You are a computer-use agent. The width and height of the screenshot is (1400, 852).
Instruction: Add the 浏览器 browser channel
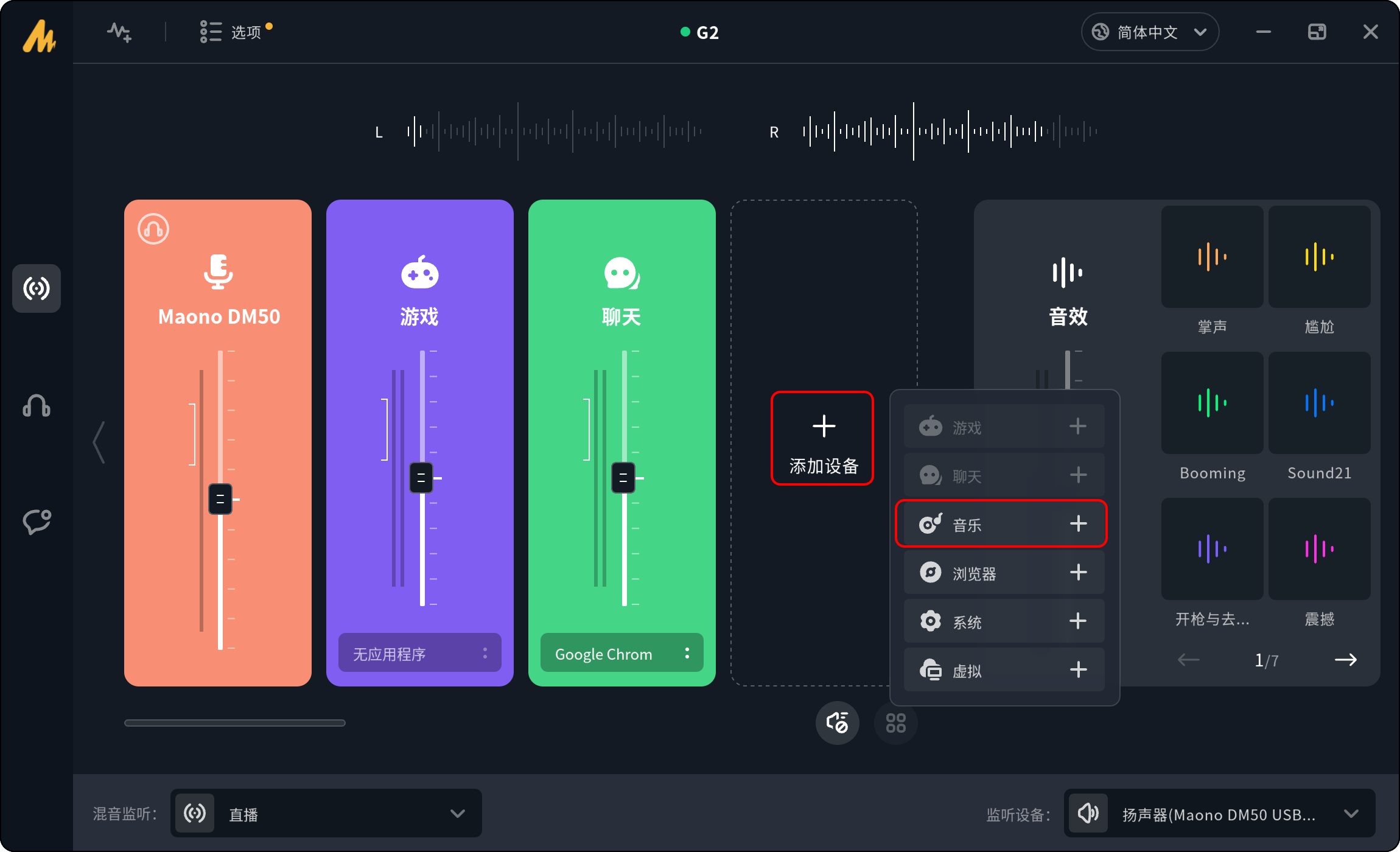click(1078, 572)
